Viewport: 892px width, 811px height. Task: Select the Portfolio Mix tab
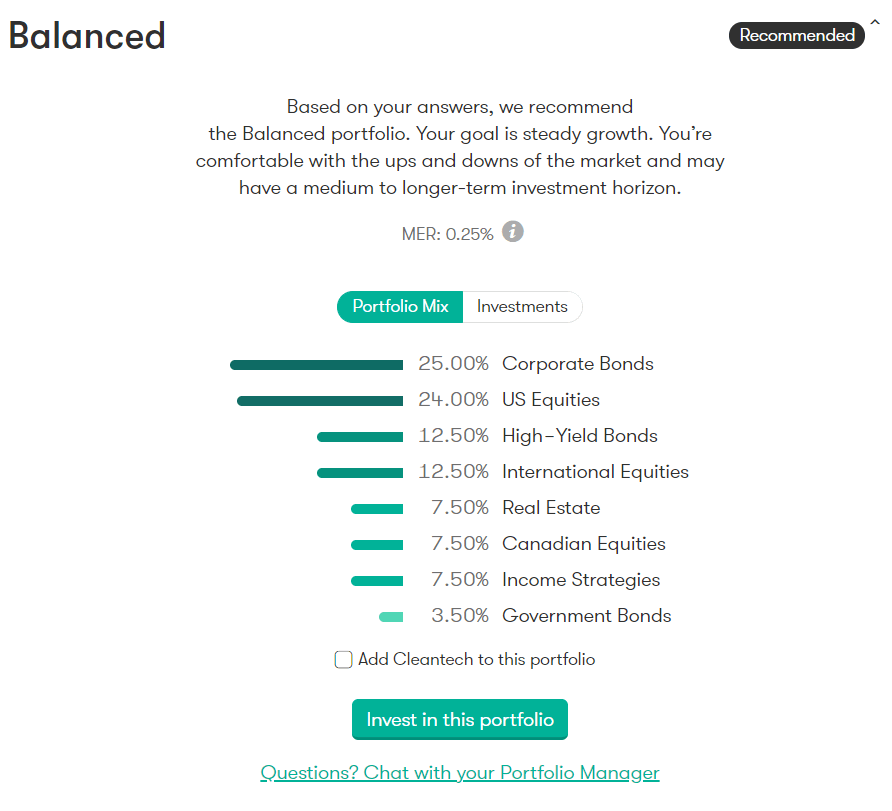pyautogui.click(x=399, y=307)
